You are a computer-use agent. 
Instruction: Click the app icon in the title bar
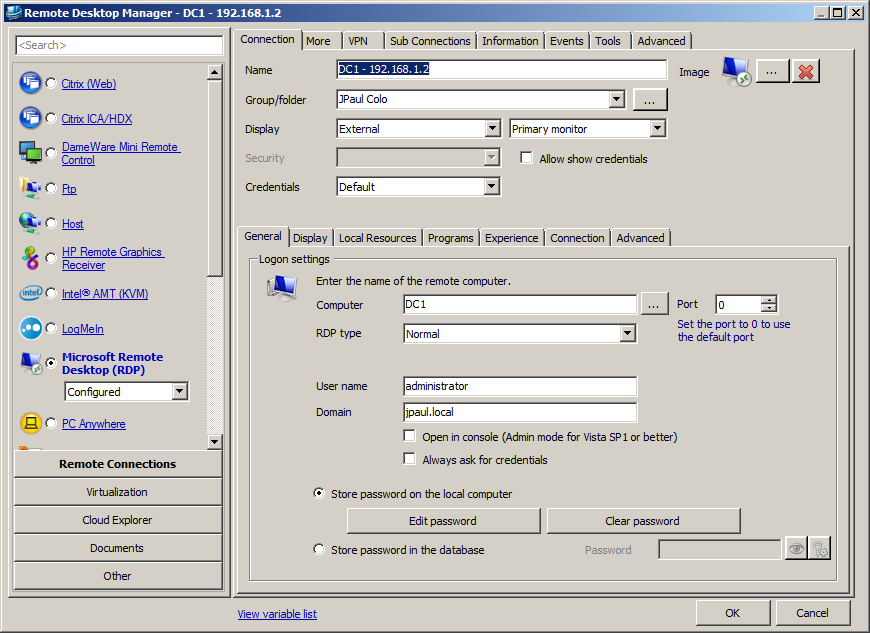point(13,13)
